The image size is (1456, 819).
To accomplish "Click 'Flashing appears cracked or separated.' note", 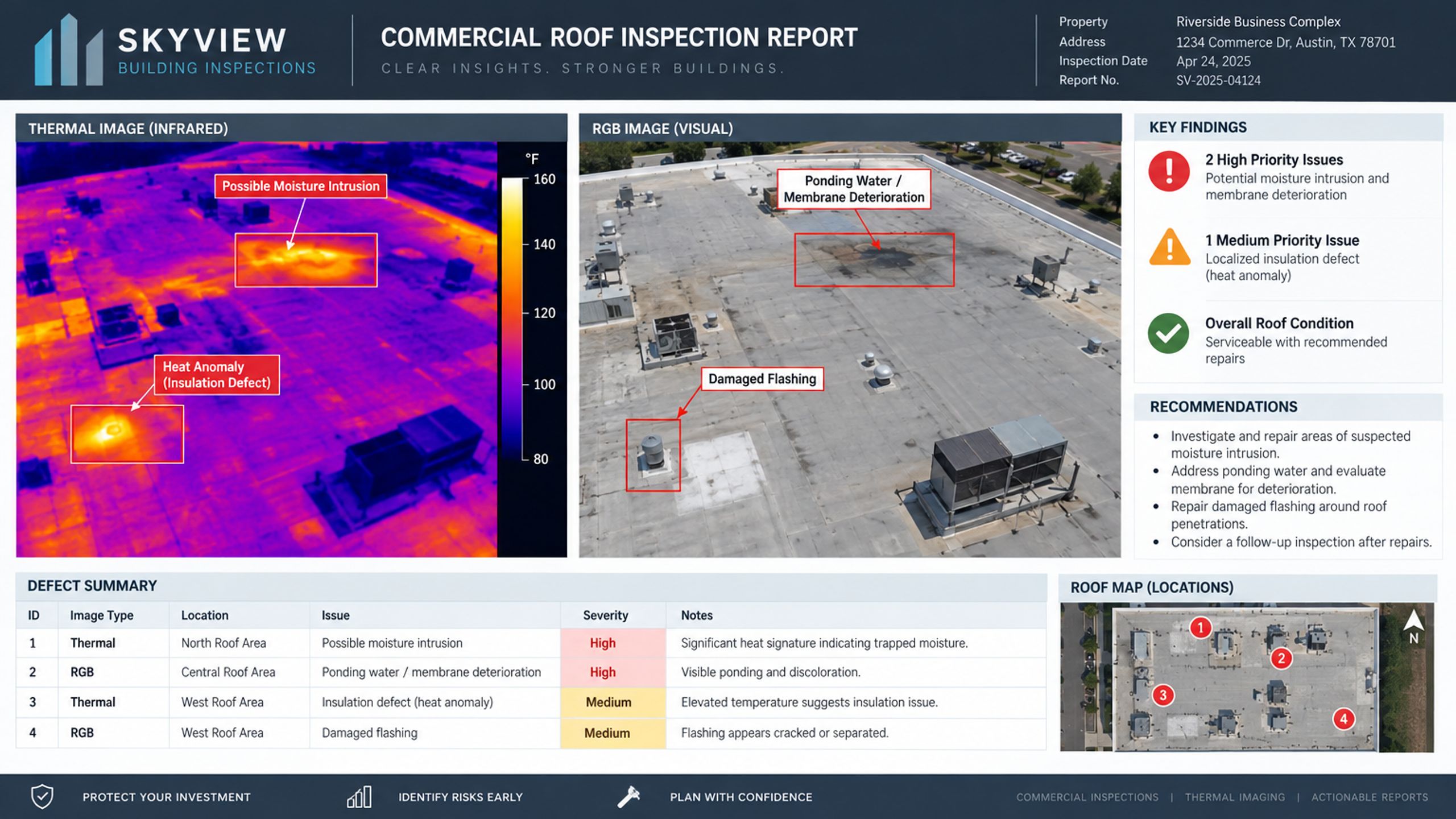I will 785,733.
